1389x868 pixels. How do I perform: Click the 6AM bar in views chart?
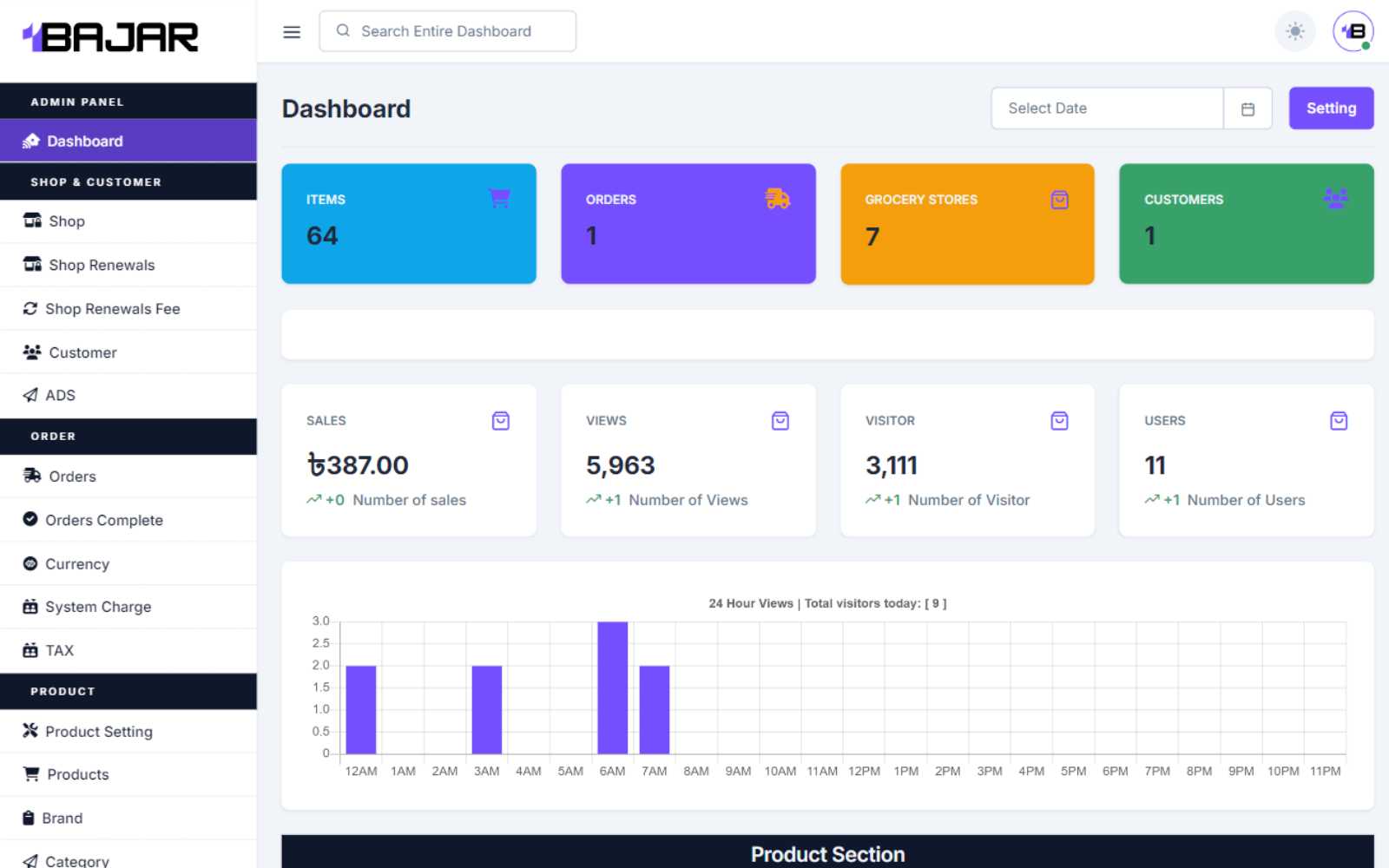click(612, 687)
